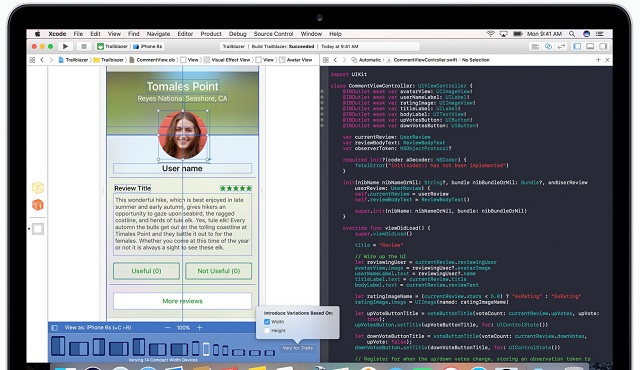Select the highlighted iPhone 6s device thumbnail
640x370 pixels.
pyautogui.click(x=206, y=349)
